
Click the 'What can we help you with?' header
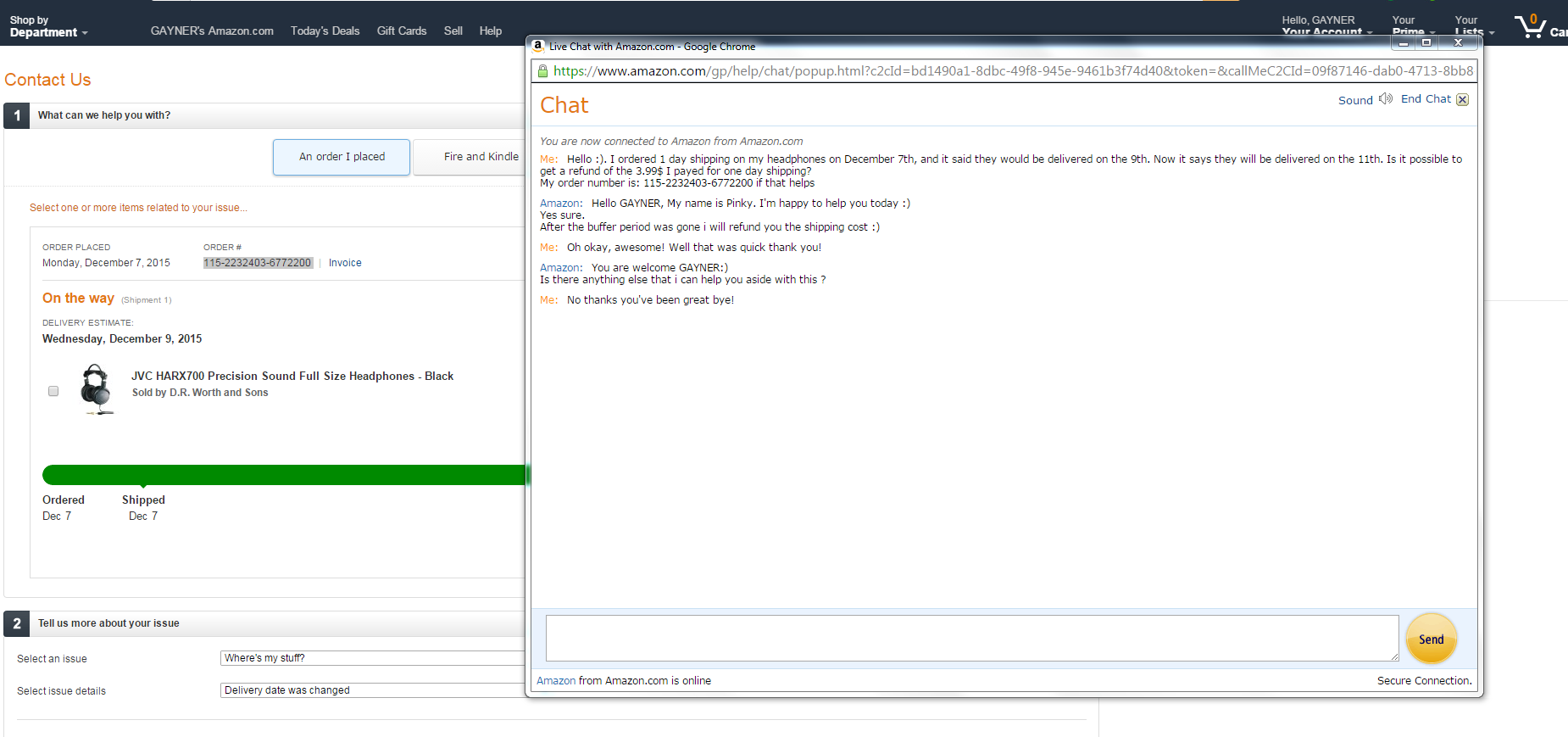(104, 115)
